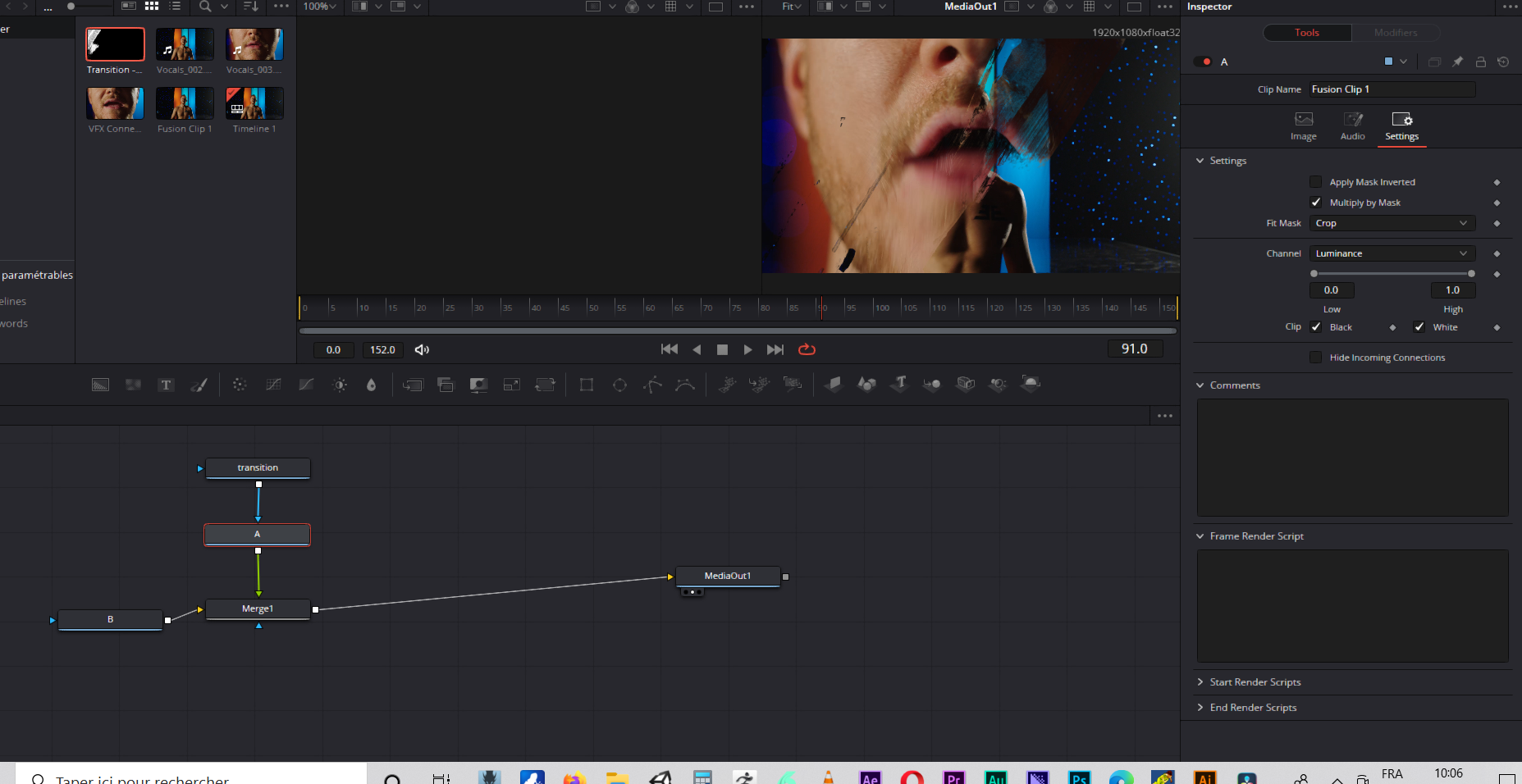Uncheck Multiply by Mask
1522x784 pixels.
click(x=1316, y=203)
